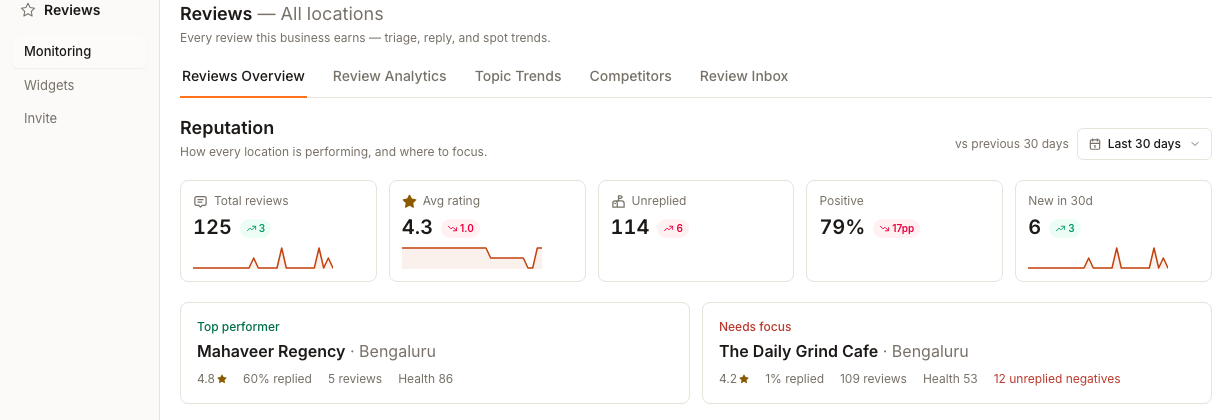
Task: Expand the date range chevron arrow
Action: [1195, 144]
